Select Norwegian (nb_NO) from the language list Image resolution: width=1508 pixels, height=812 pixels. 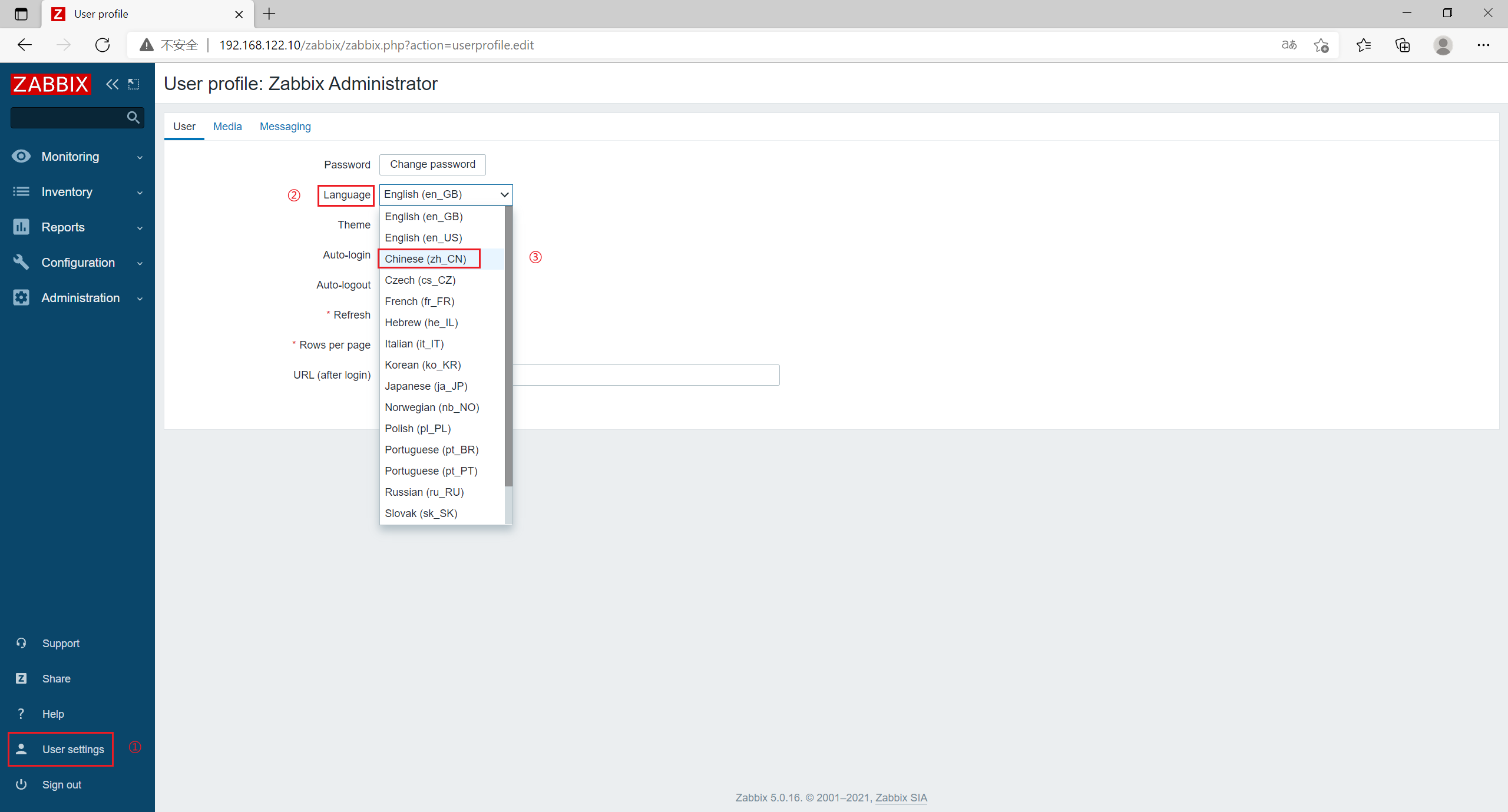point(442,407)
